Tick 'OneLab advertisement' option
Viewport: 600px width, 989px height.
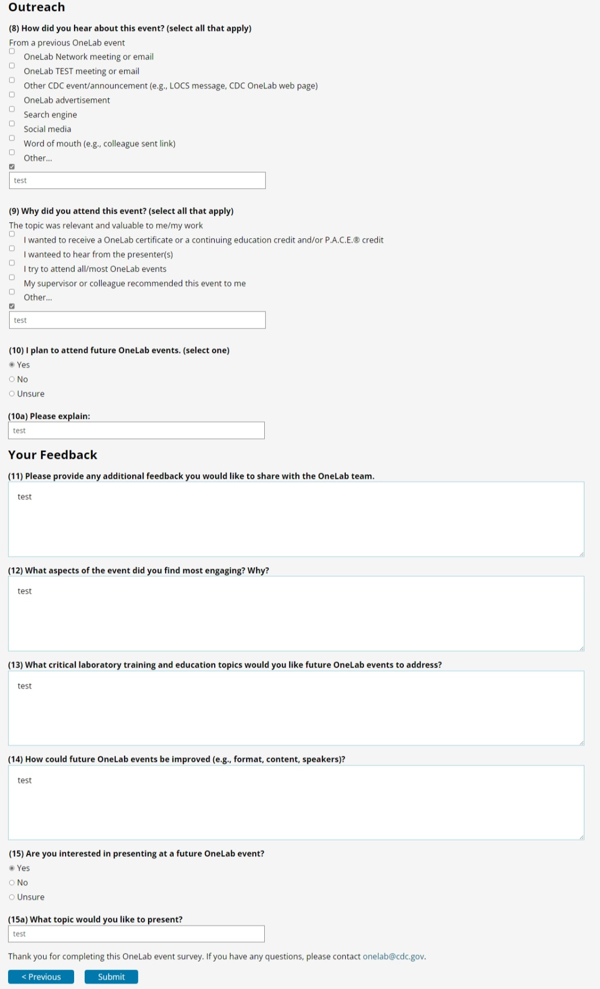[12, 109]
